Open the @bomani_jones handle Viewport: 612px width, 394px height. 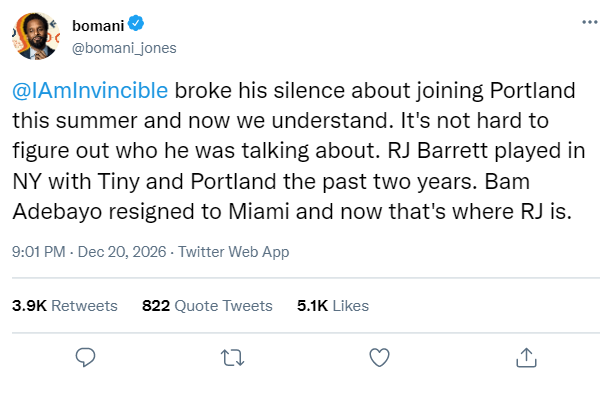[x=124, y=48]
